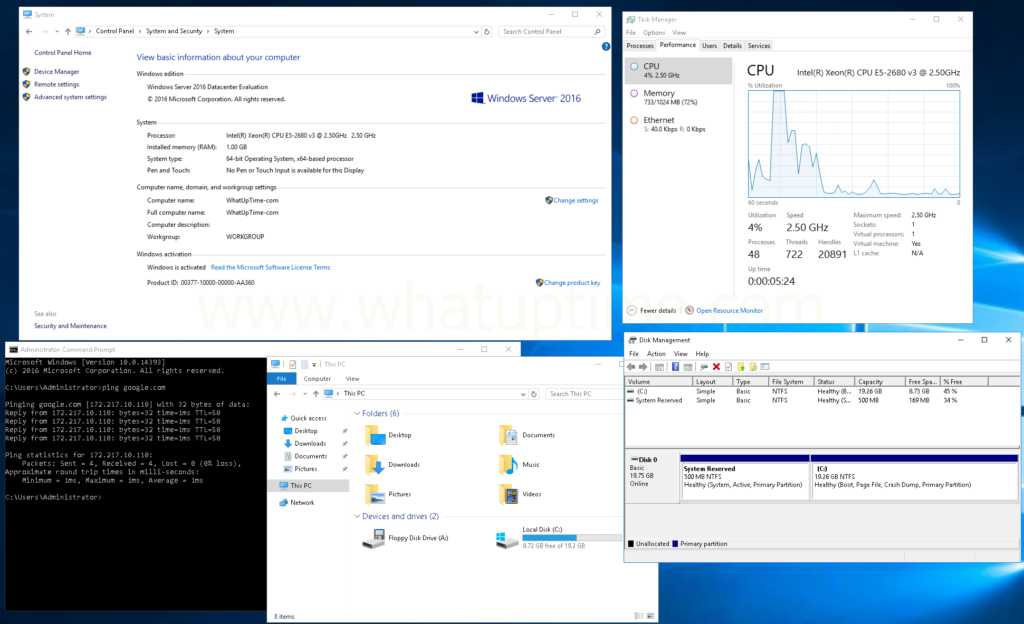This screenshot has width=1024, height=624.
Task: Switch to Processes tab in Task Manager
Action: [x=640, y=46]
